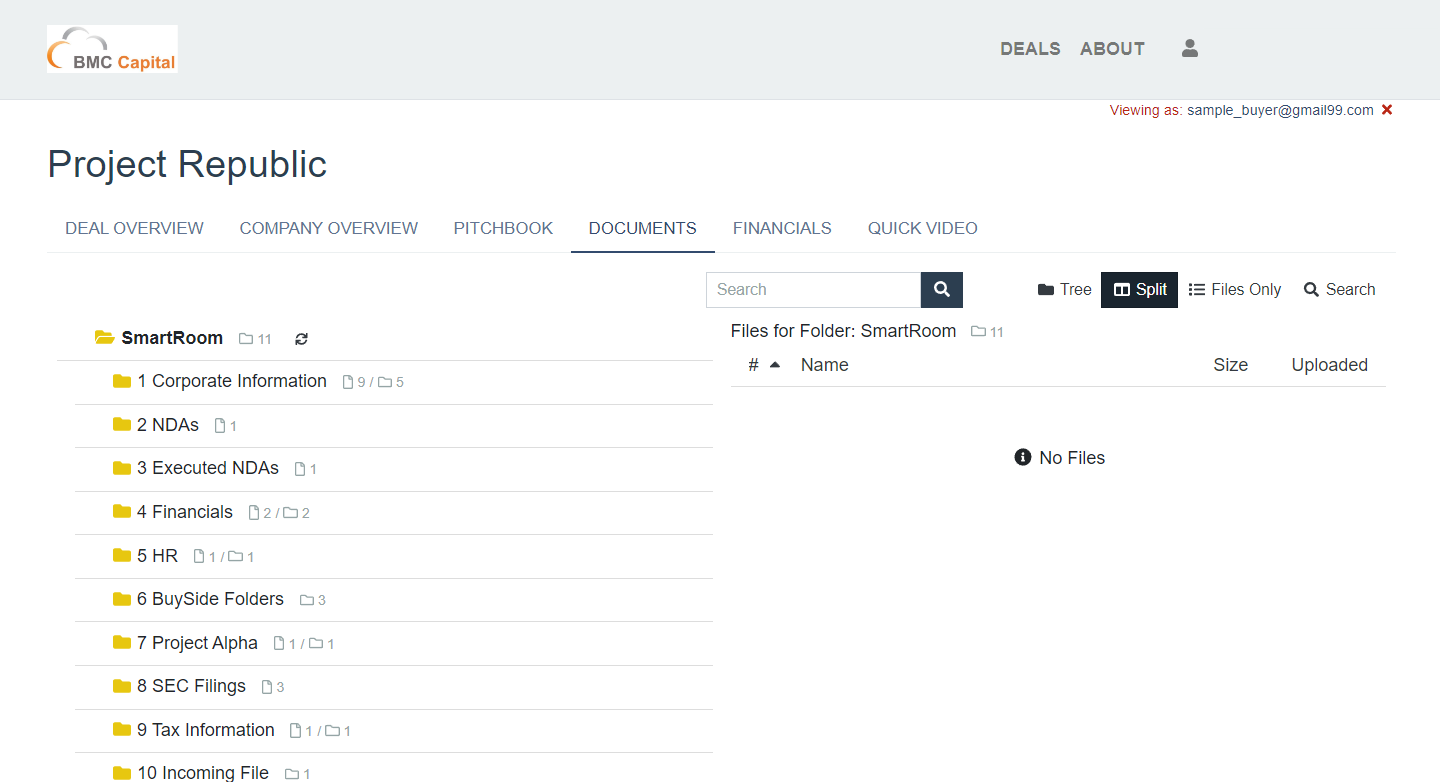Close the 'Viewing as' impersonation with red X
The image size is (1440, 782).
(x=1387, y=110)
